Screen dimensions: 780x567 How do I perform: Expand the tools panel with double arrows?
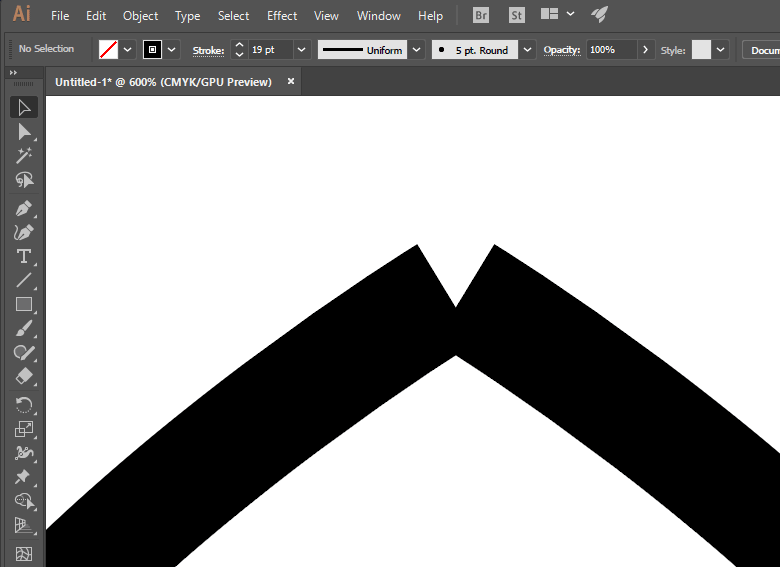pos(13,73)
